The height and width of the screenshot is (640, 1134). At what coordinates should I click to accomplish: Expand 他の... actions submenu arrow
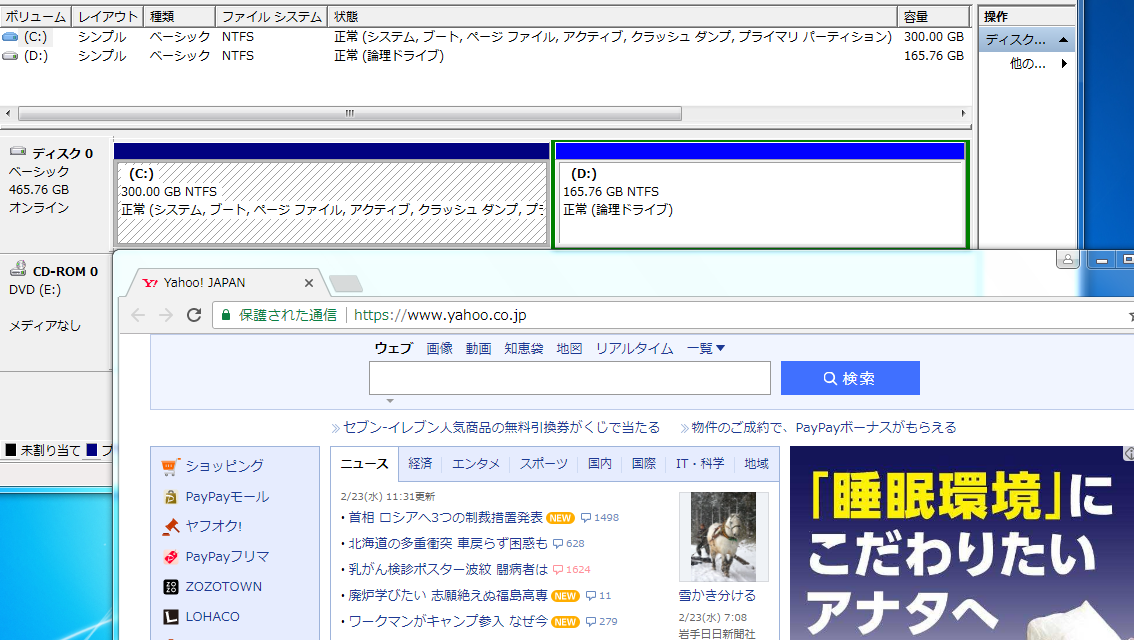coord(1064,64)
